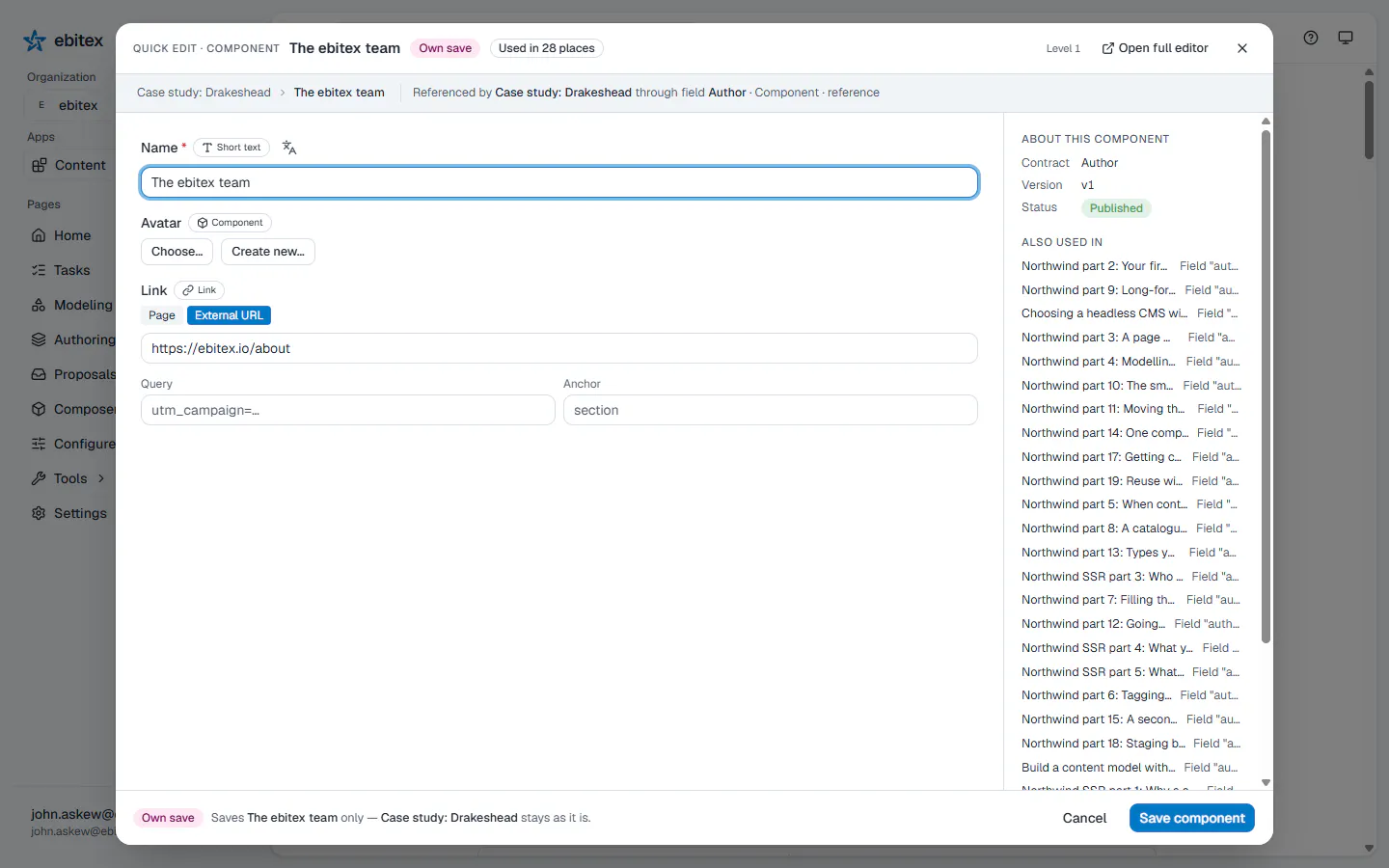Screen dimensions: 1389x868
Task: Go to Case study: Drakeshead breadcrumb
Action: click(x=204, y=93)
